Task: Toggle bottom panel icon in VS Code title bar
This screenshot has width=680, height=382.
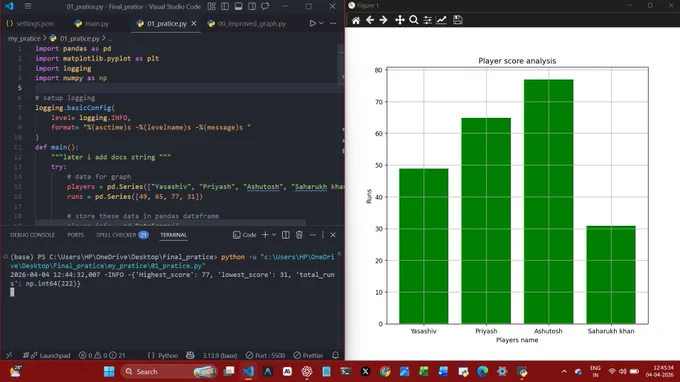Action: 238,7
